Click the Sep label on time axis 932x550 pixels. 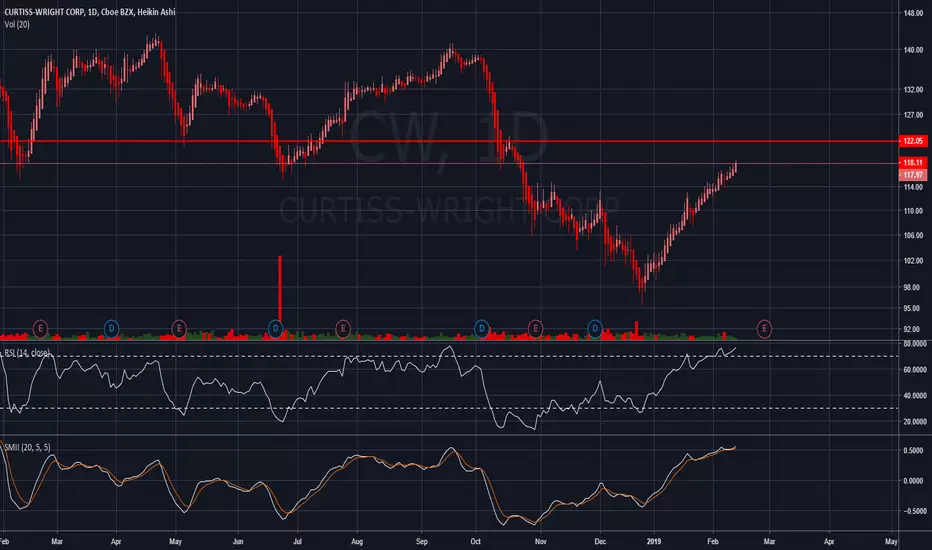421,542
